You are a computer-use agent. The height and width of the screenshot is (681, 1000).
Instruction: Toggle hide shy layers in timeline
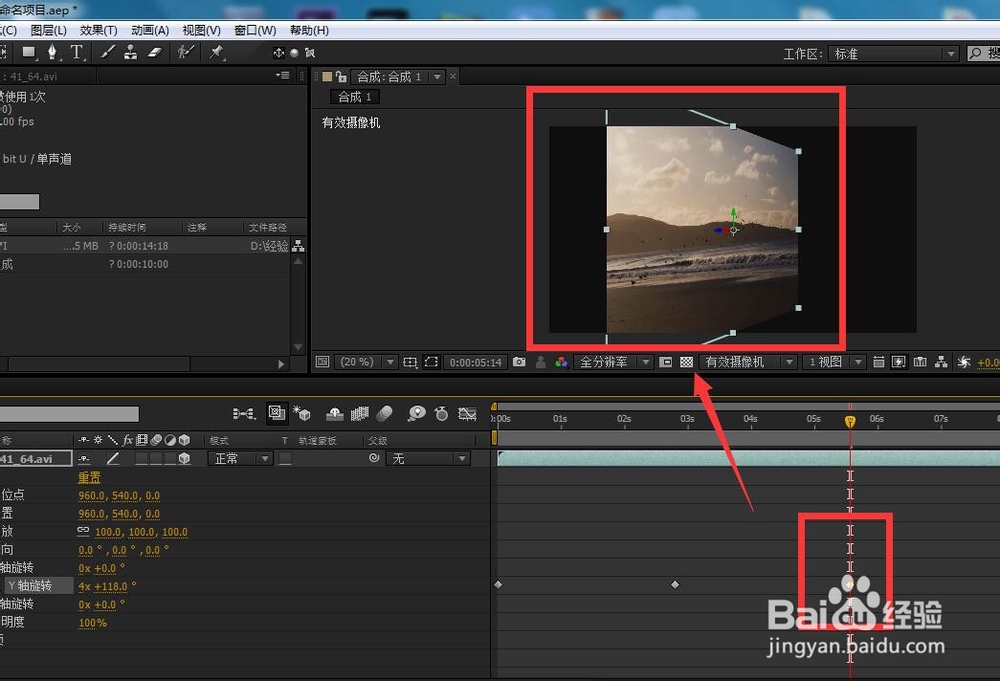(x=335, y=414)
